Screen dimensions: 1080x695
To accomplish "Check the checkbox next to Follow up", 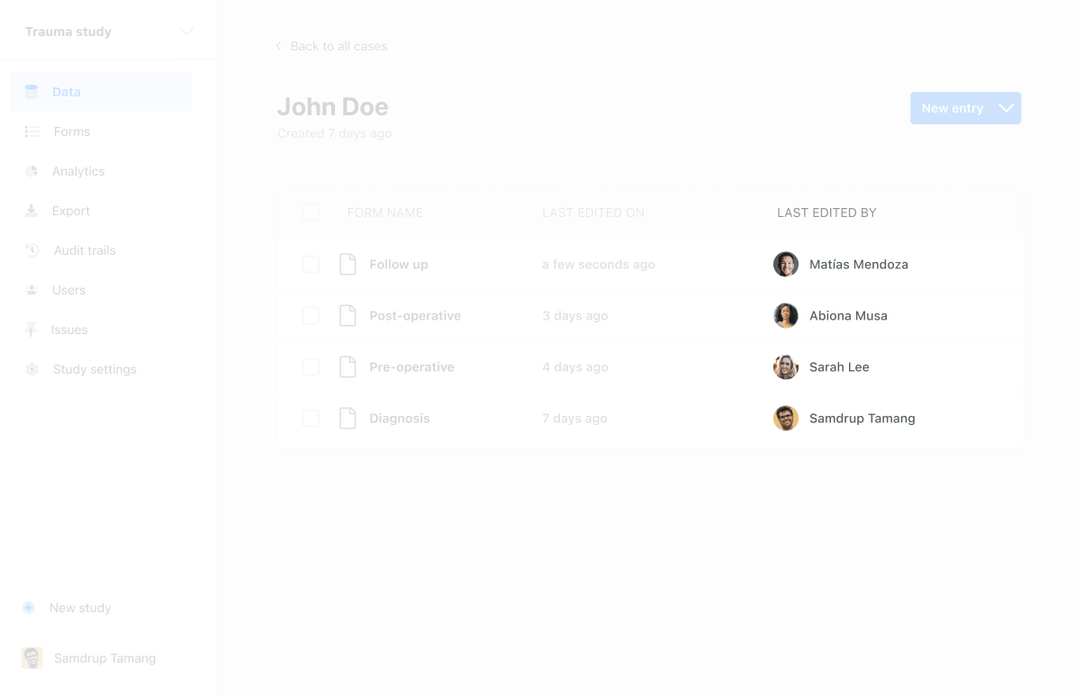I will click(x=311, y=264).
